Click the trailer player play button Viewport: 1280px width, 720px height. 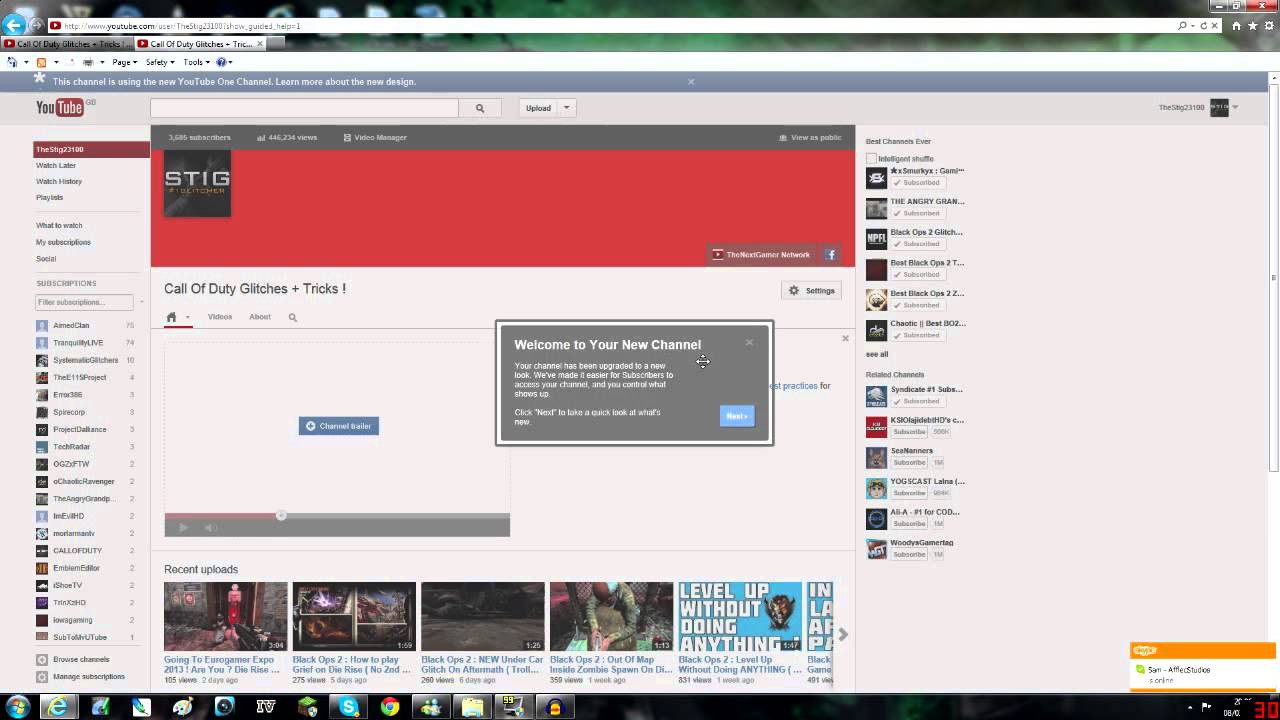(x=183, y=527)
